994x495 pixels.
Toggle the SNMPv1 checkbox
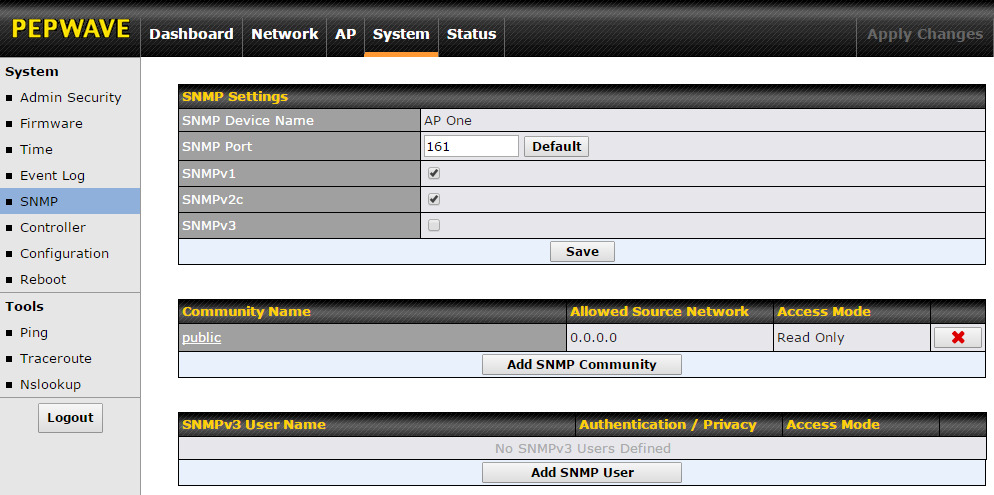tap(434, 173)
